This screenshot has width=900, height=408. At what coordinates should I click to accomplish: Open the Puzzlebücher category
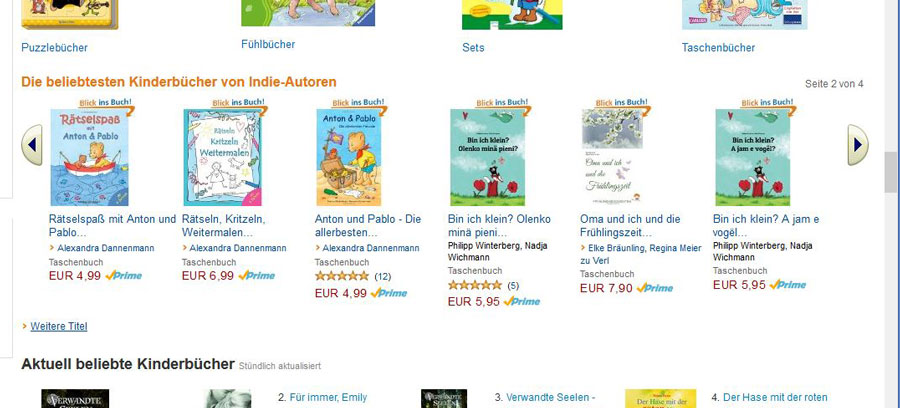tap(55, 48)
